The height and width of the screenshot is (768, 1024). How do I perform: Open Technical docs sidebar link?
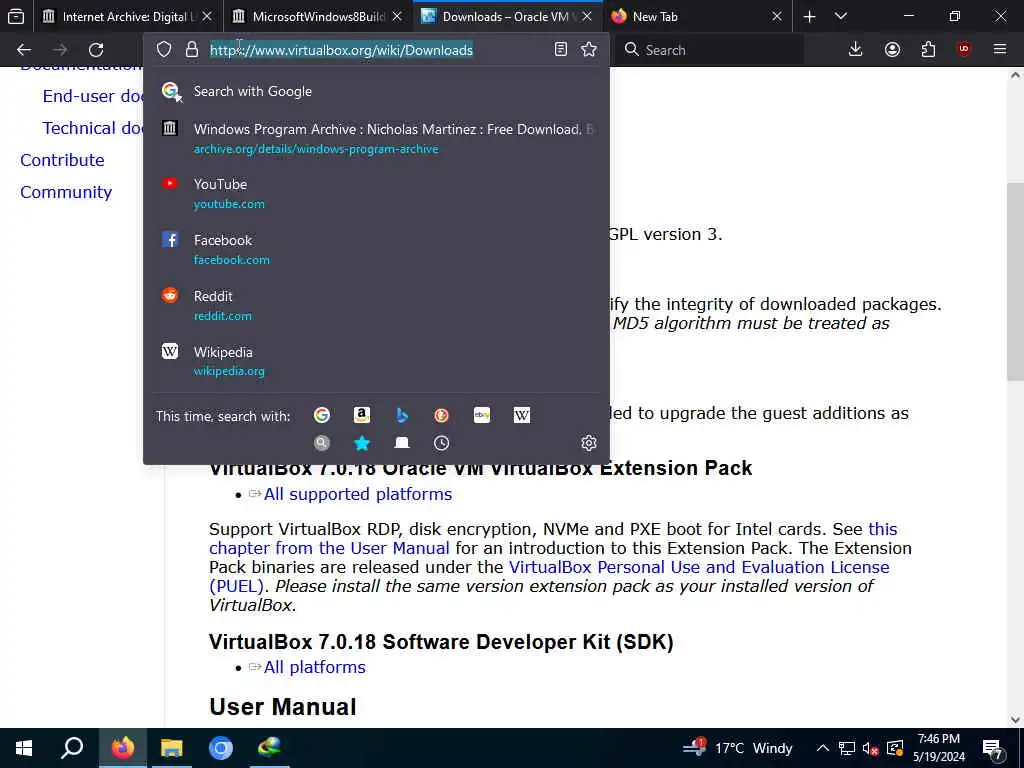coord(93,128)
